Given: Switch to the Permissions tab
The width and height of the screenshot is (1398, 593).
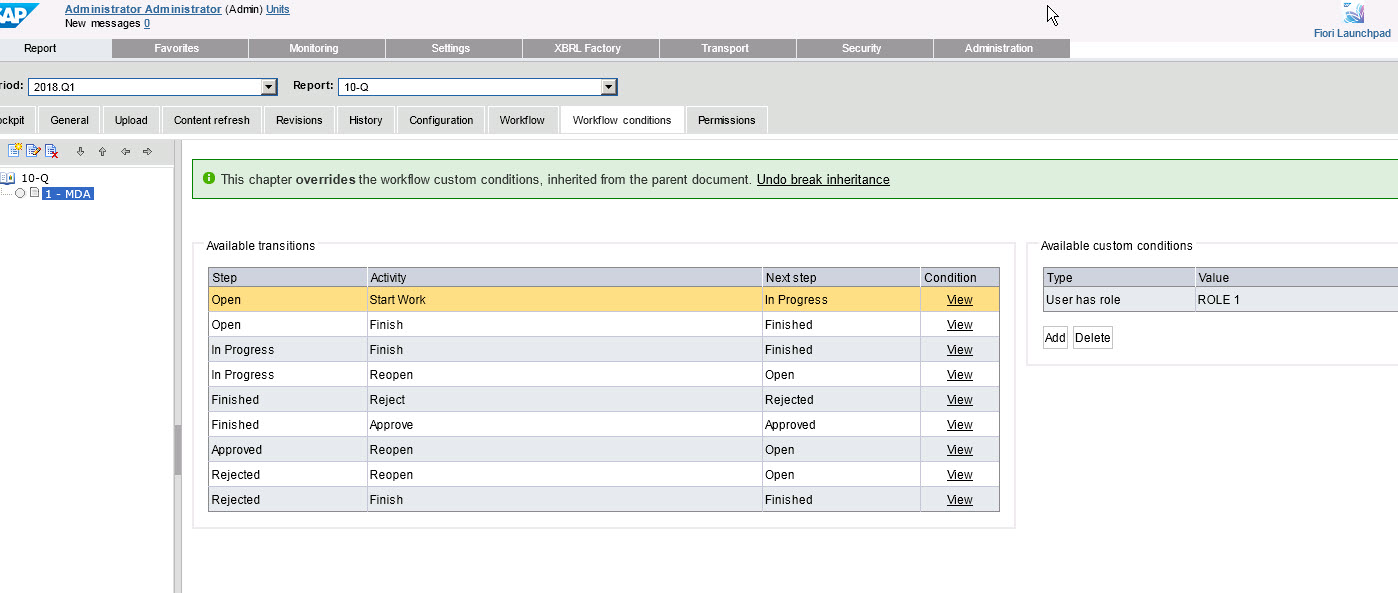Looking at the screenshot, I should (x=727, y=120).
